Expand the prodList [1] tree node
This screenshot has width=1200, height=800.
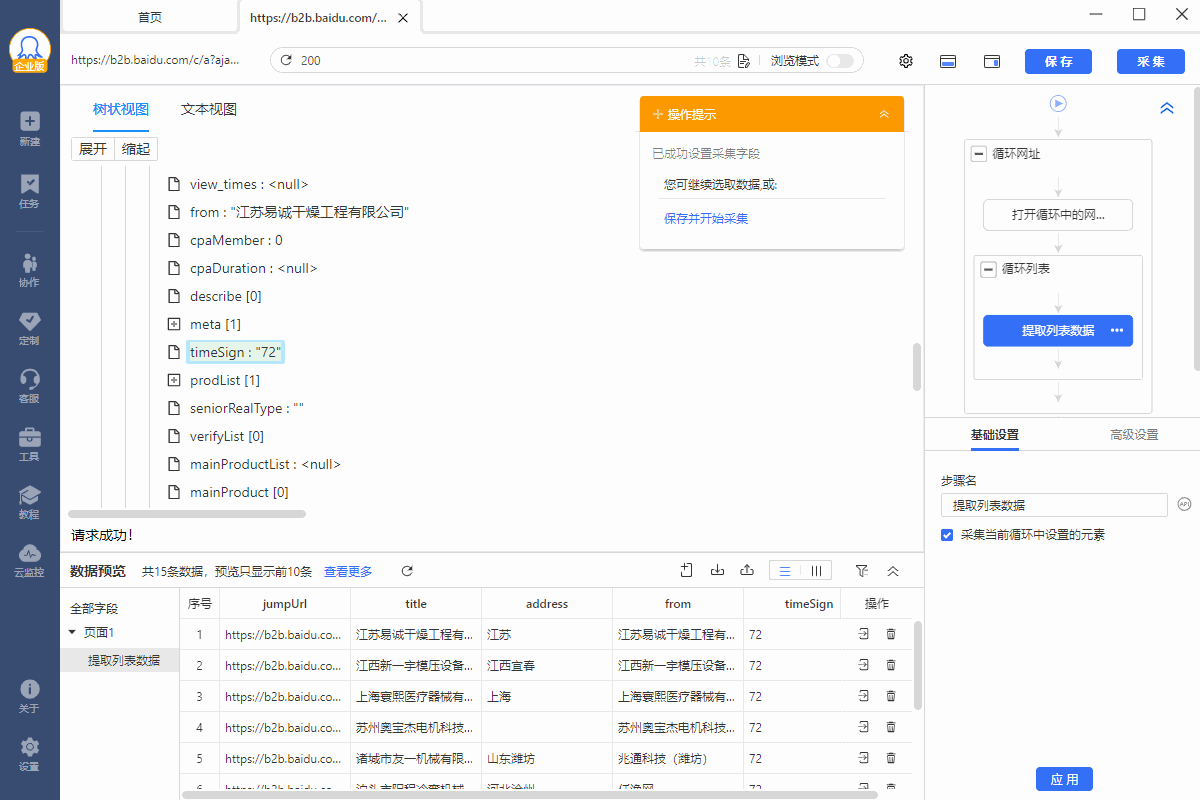point(173,380)
